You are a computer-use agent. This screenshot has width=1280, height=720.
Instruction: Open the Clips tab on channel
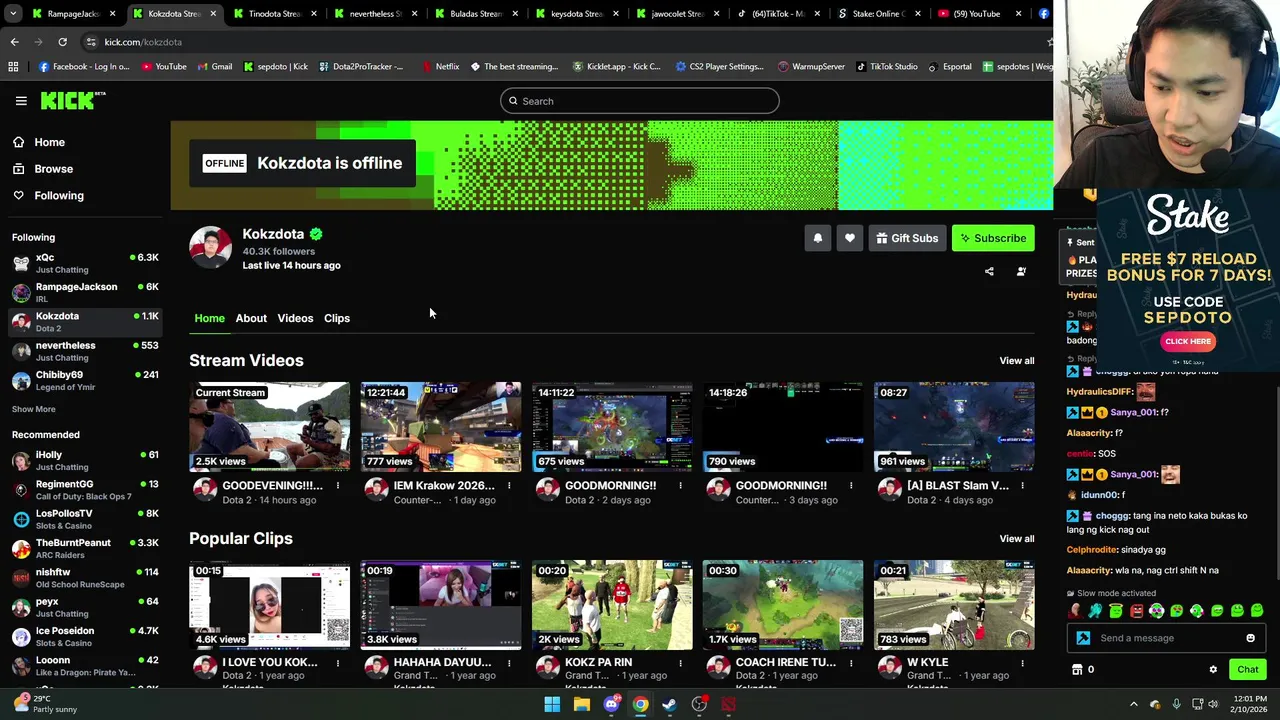(x=337, y=318)
